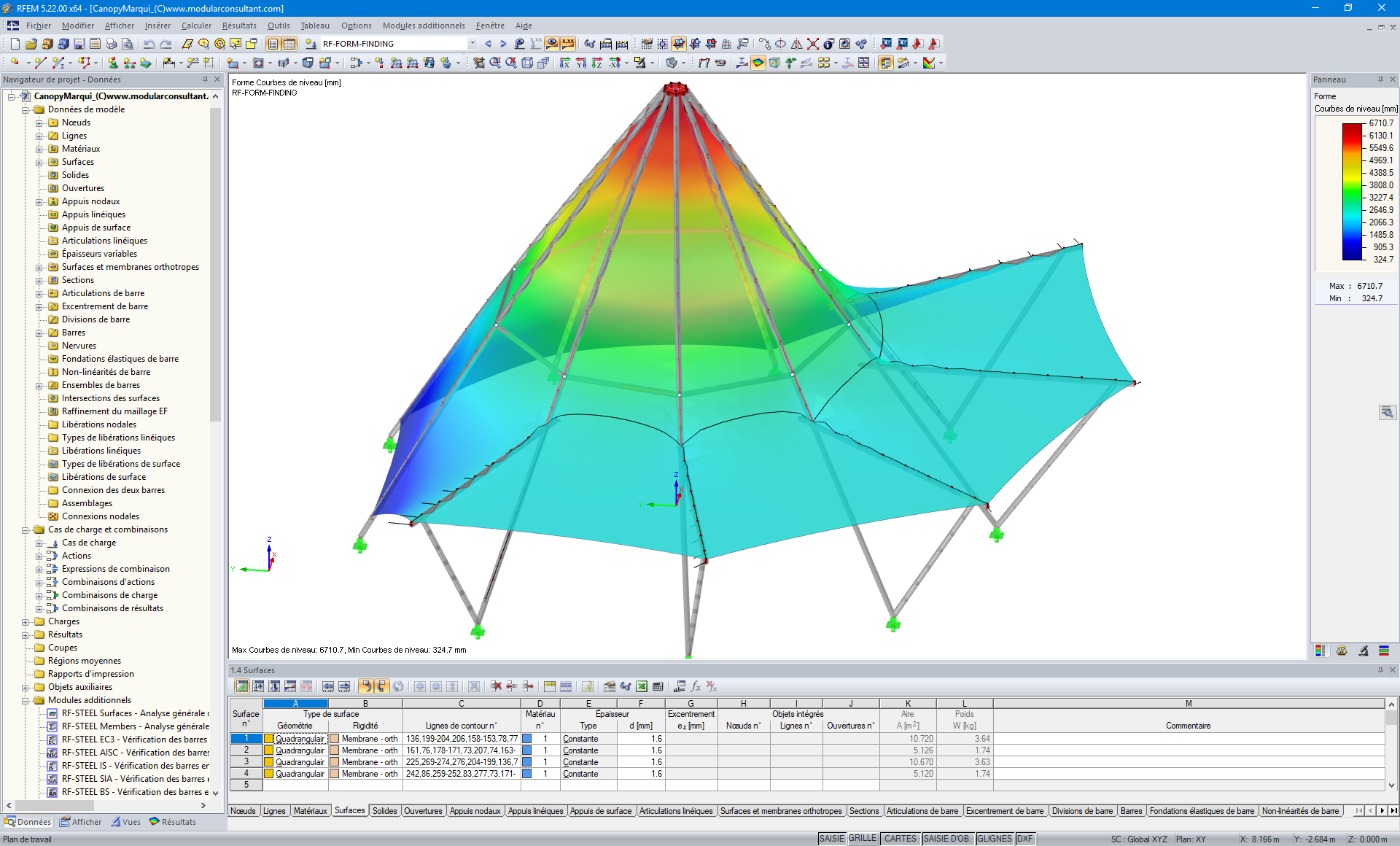Toggle SAISIE in the status bar
1400x846 pixels.
tap(831, 839)
